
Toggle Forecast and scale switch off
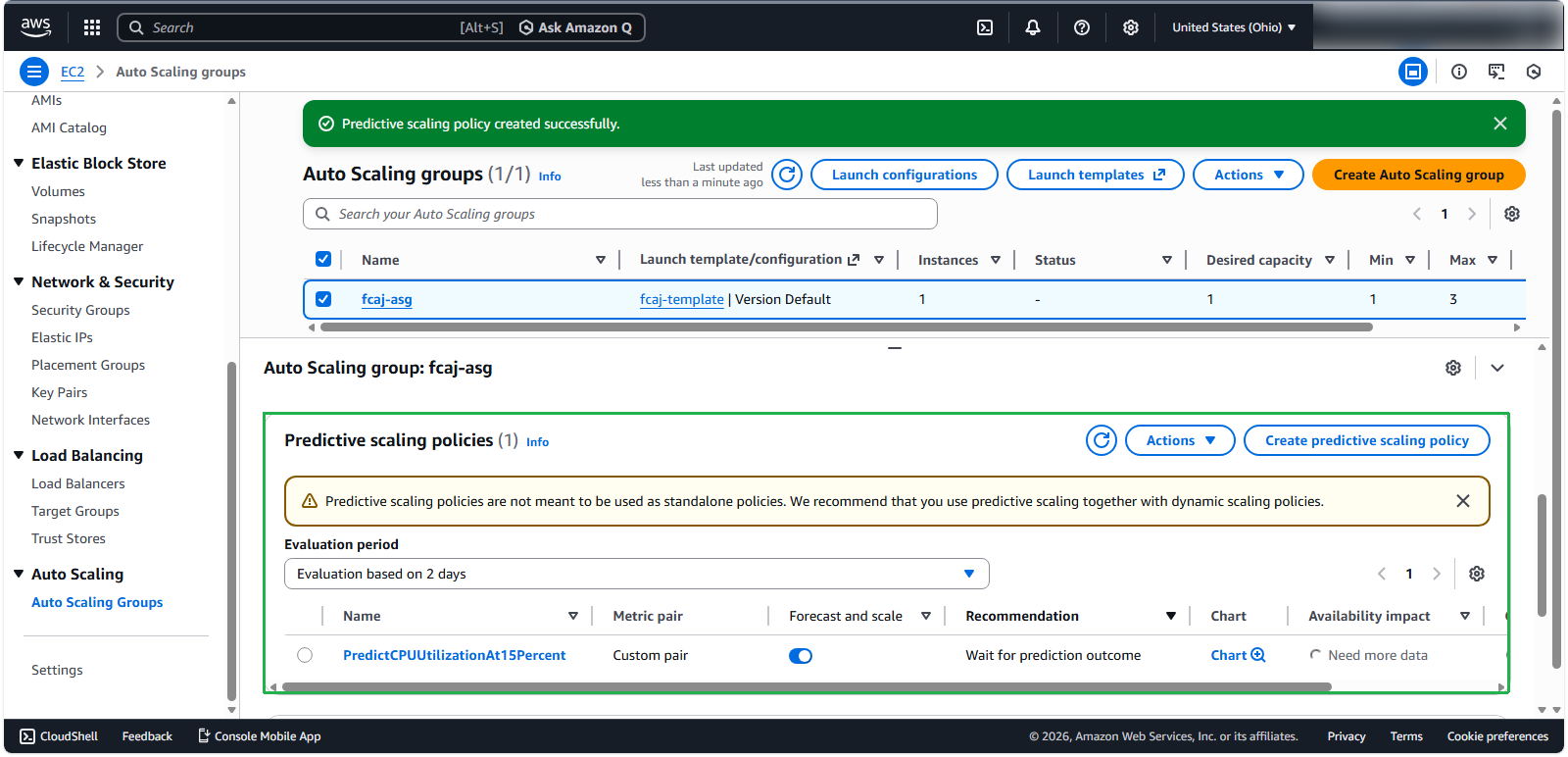coord(801,656)
